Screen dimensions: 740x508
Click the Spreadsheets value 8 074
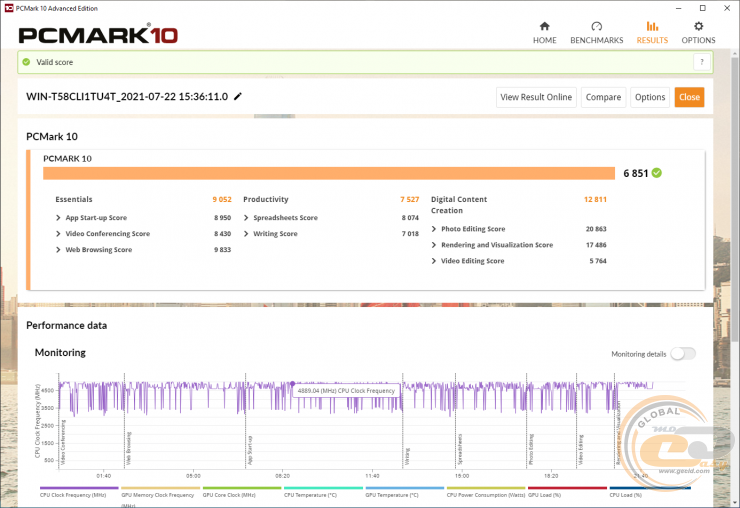click(x=410, y=218)
